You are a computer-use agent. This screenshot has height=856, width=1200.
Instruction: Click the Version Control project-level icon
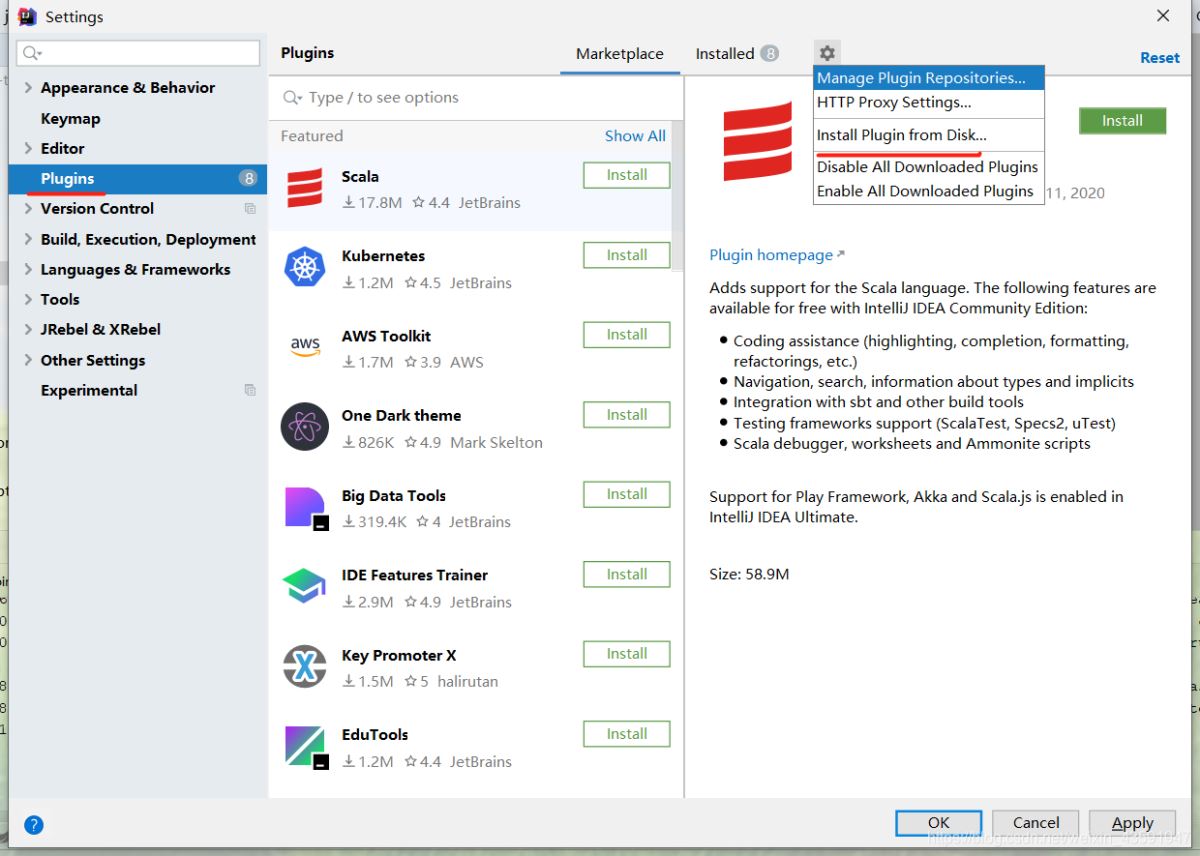(250, 209)
